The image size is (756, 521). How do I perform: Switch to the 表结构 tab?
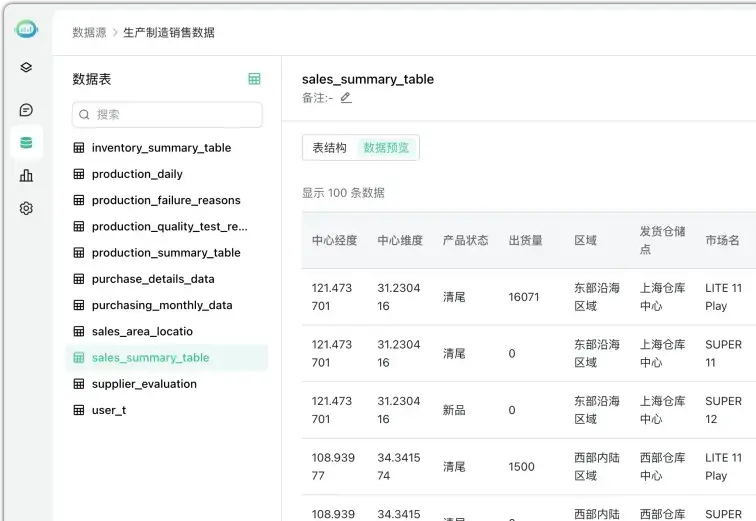[329, 148]
